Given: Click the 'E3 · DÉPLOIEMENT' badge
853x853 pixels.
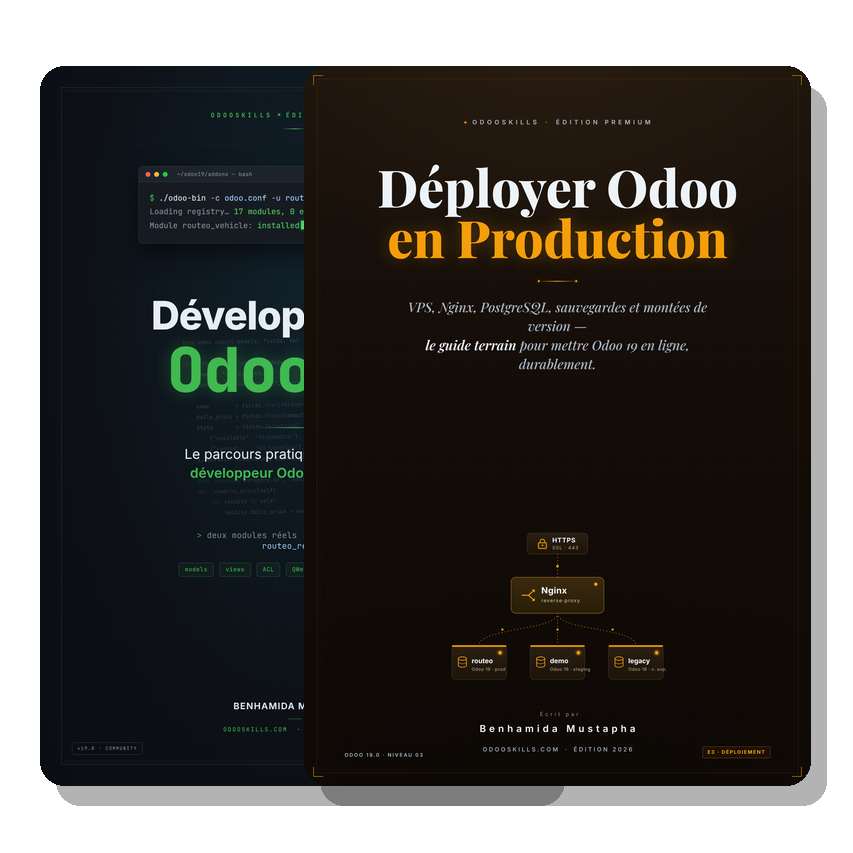Looking at the screenshot, I should (x=736, y=752).
